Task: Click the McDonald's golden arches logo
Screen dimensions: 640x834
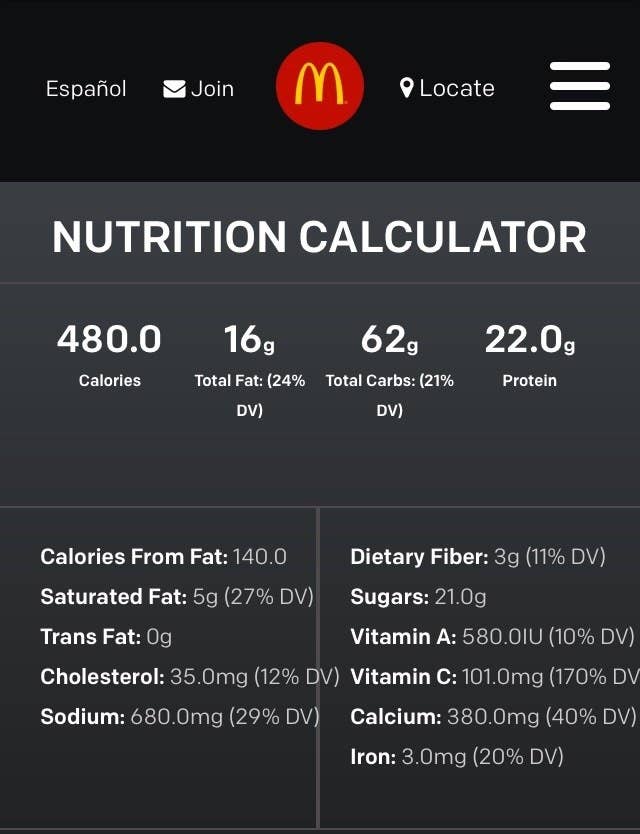Action: click(320, 86)
